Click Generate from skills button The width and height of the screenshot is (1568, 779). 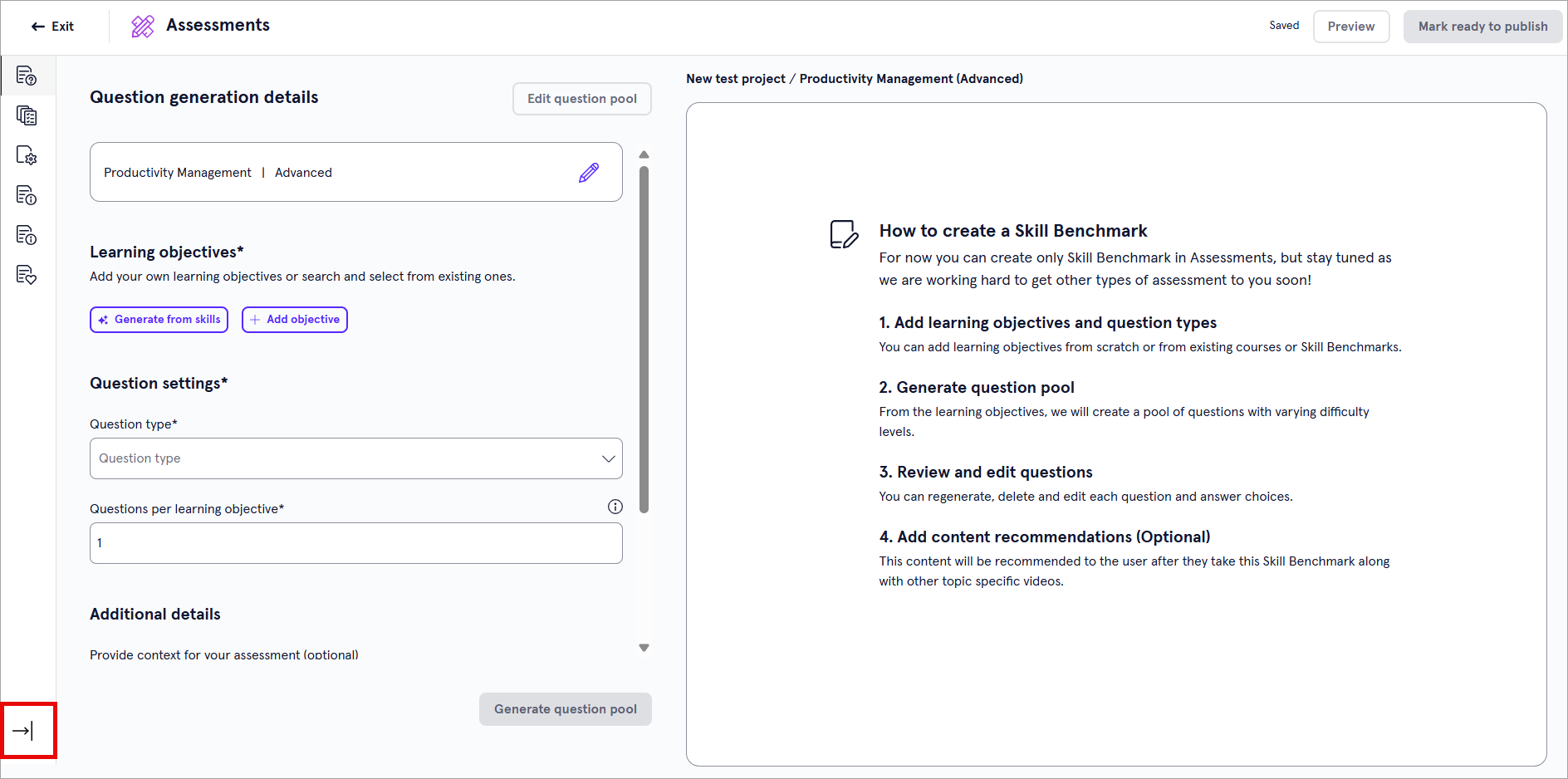pos(159,320)
